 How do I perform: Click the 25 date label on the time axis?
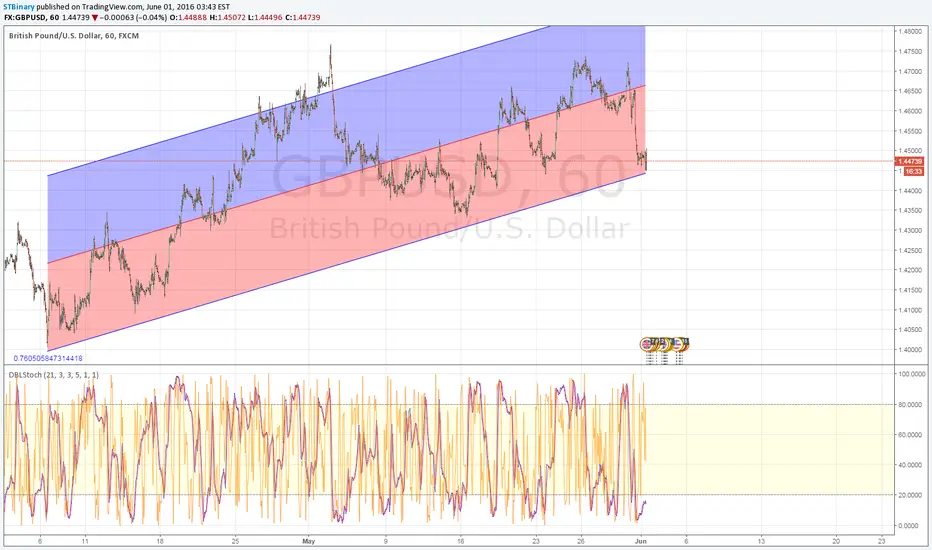click(x=235, y=542)
